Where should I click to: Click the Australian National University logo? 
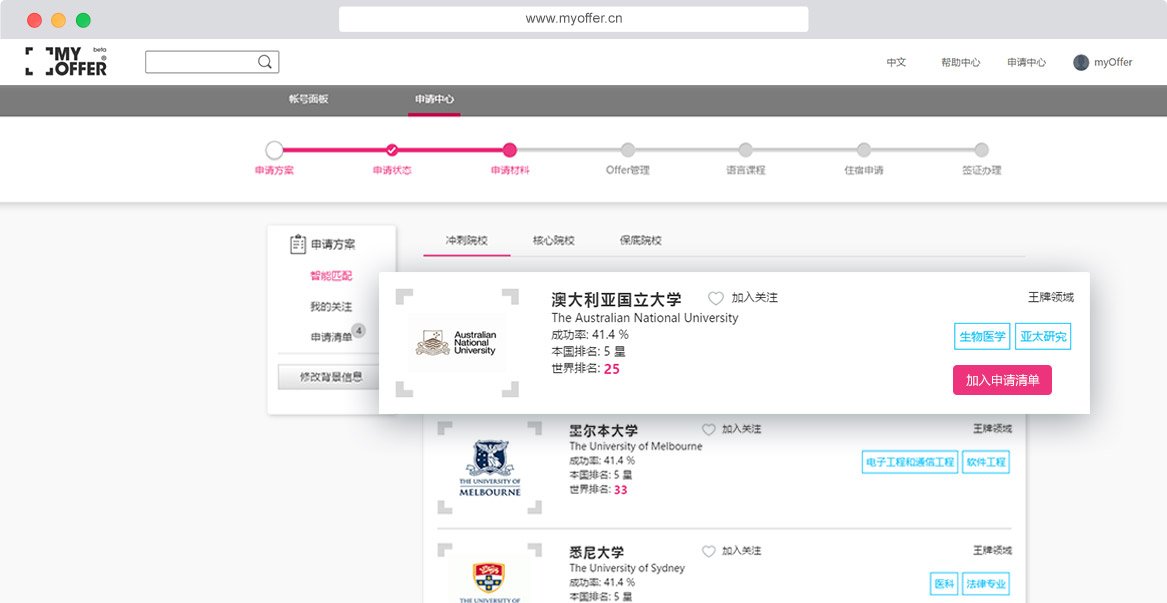456,342
